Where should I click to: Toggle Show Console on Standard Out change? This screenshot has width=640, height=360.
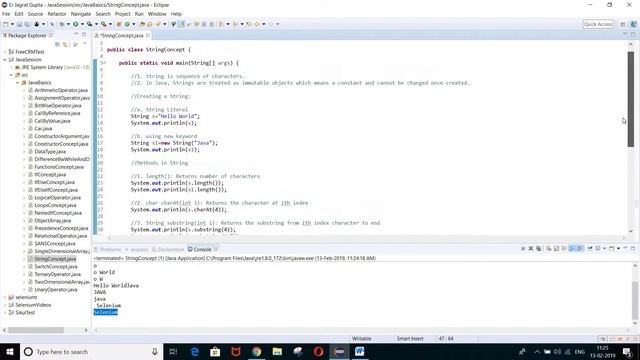tap(572, 249)
